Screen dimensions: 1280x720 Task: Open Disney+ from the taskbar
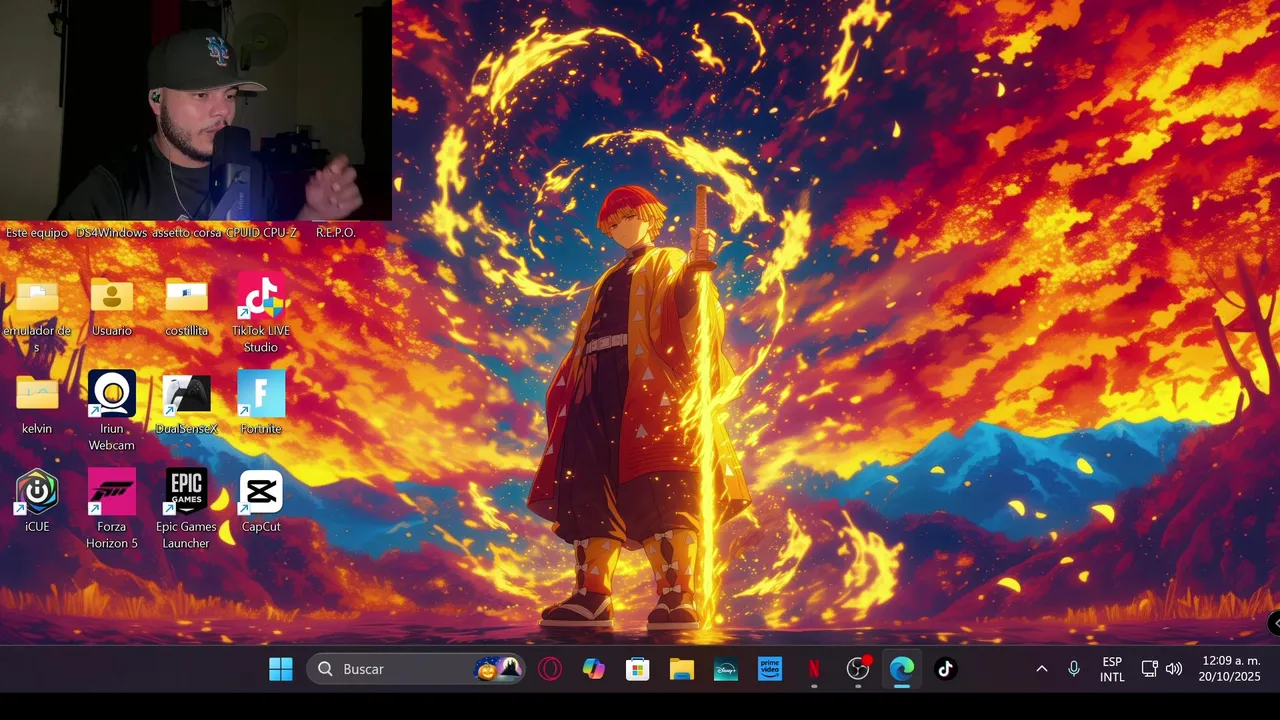click(x=726, y=669)
